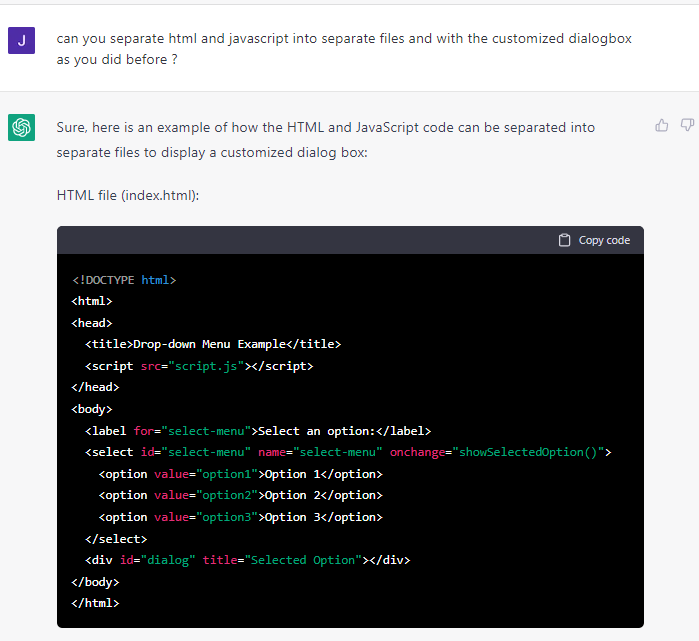699x641 pixels.
Task: Click the opening '<head>' code line
Action: click(x=92, y=323)
